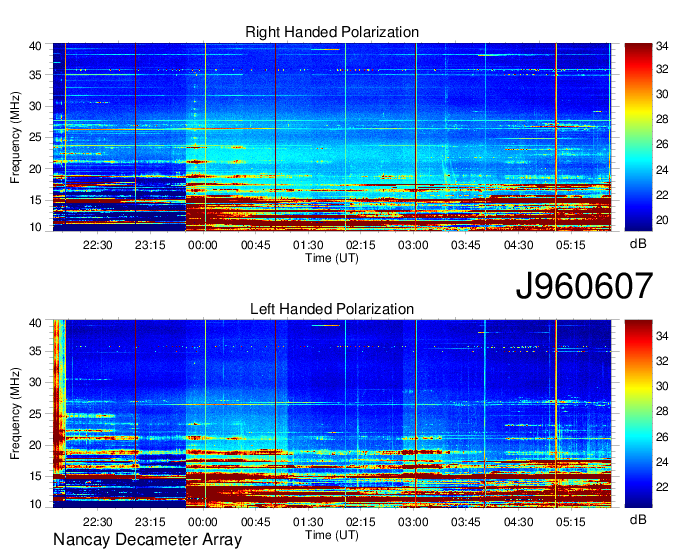Click "Frequency (MHz)" beside the Right Handed plot
680x552 pixels.
pos(15,137)
